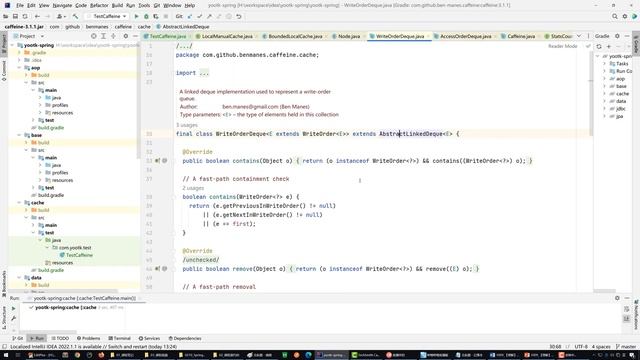640x360 pixels.
Task: Open the Terminal tool window
Action: 119,338
